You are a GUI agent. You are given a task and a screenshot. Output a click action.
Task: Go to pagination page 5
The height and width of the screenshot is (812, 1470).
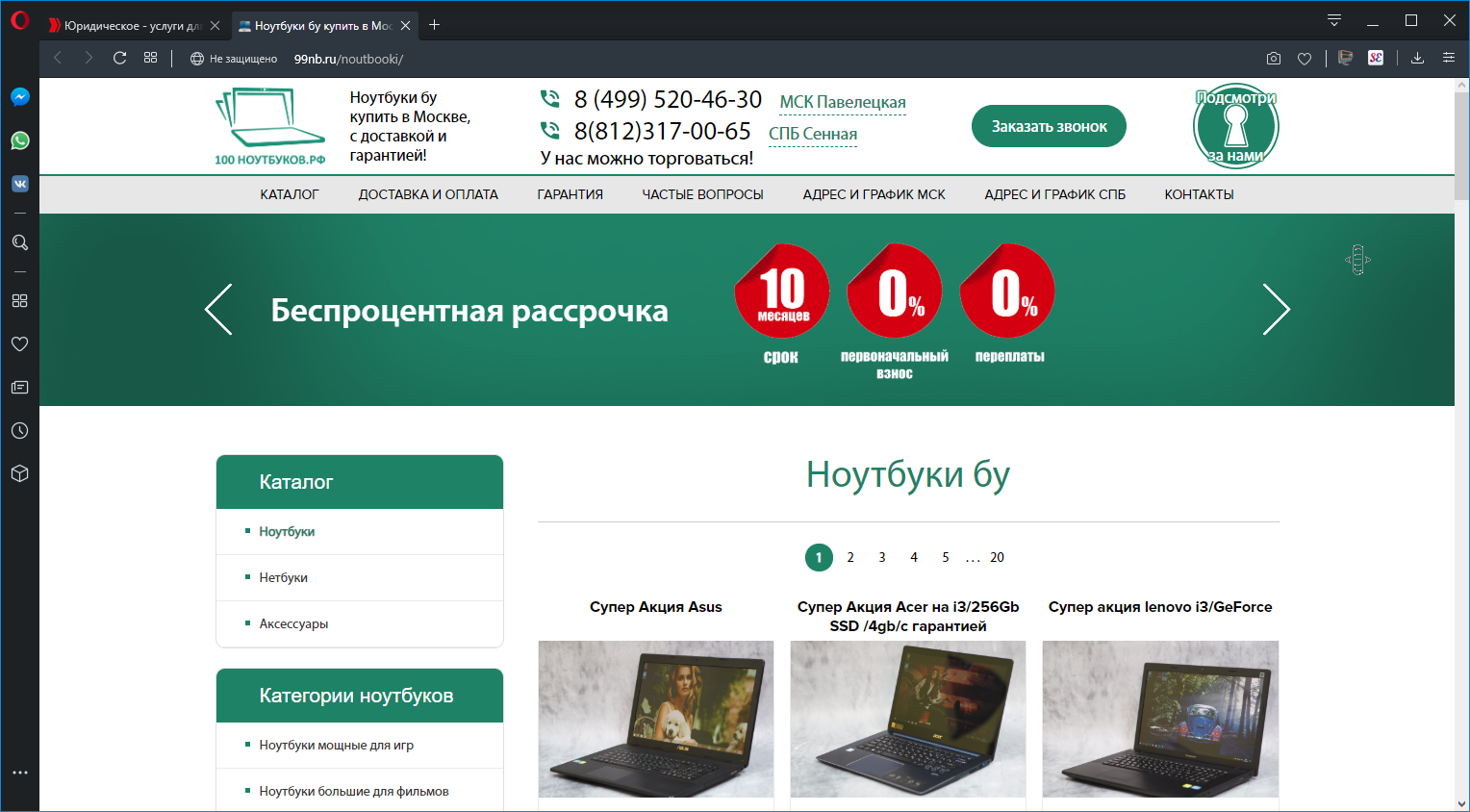tap(946, 557)
